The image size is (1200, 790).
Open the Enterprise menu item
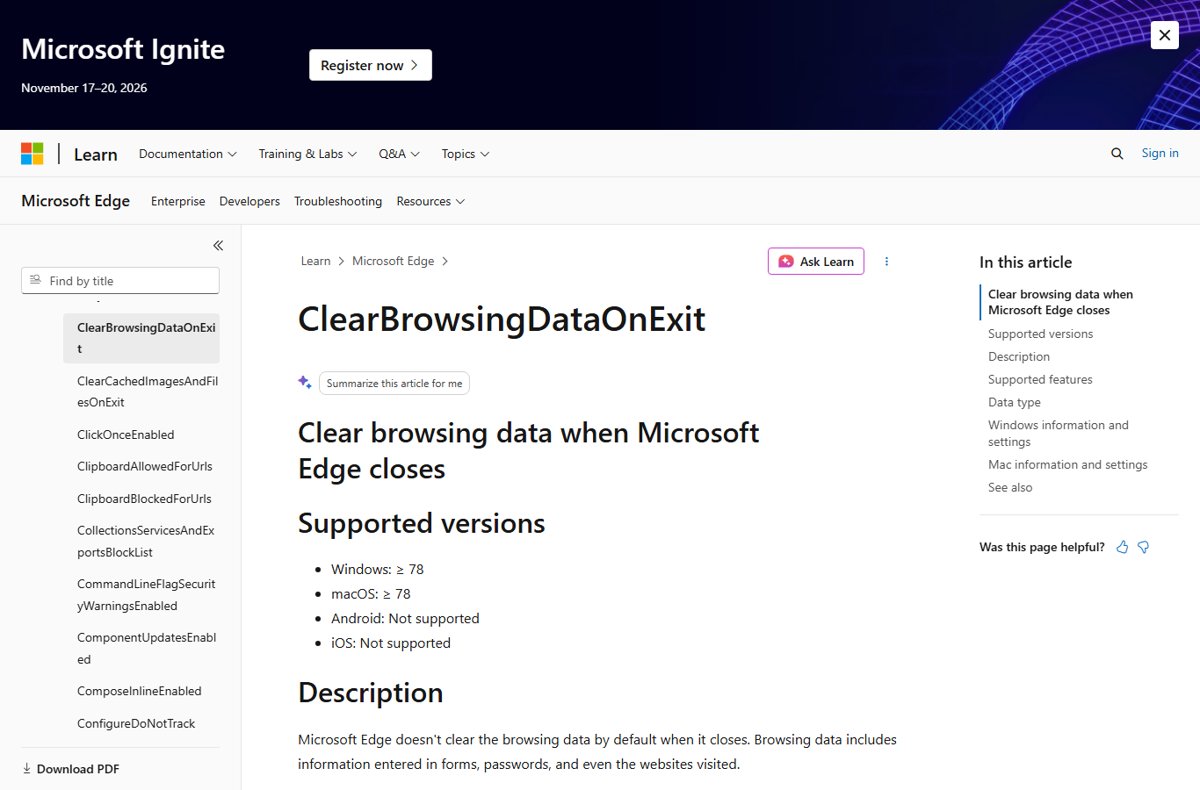178,201
